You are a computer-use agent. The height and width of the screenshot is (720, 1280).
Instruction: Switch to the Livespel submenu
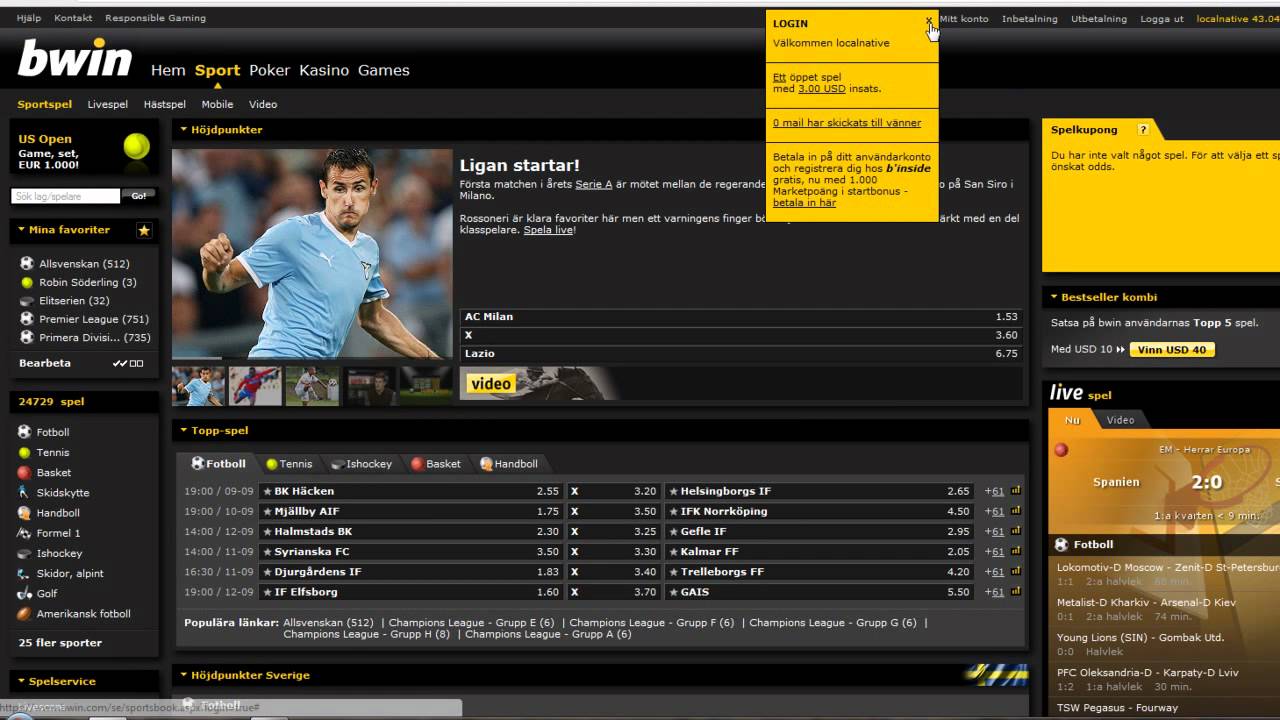click(107, 104)
